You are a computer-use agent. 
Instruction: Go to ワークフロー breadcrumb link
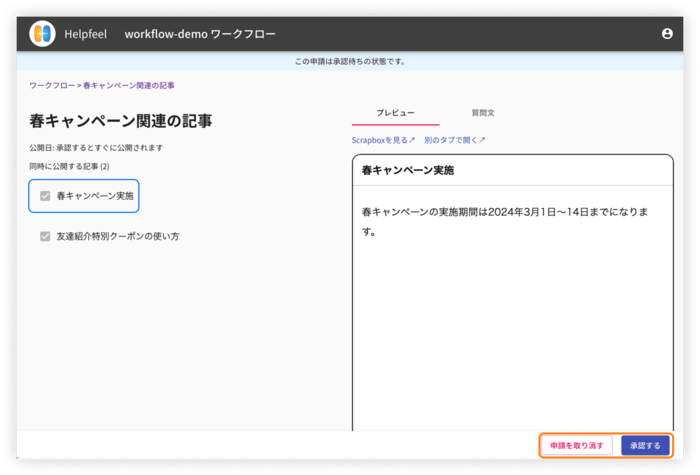coord(52,85)
